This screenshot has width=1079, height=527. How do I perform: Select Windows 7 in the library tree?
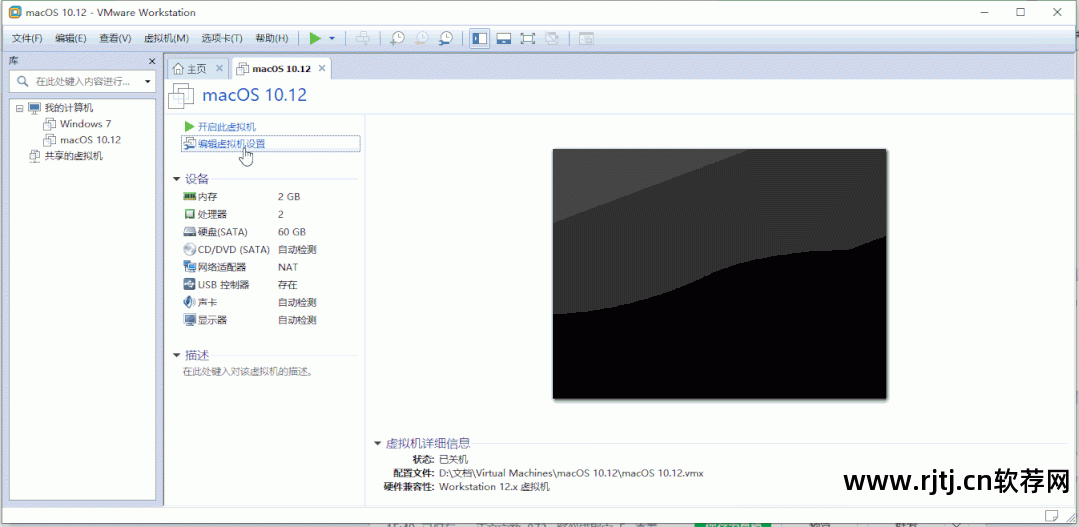(85, 124)
